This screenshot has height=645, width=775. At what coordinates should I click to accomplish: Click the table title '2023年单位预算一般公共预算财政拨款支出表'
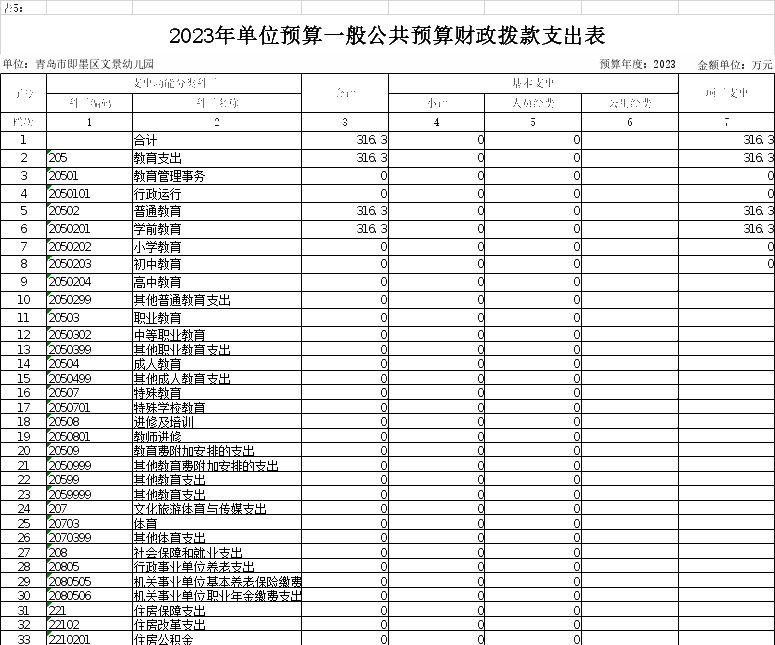point(387,36)
